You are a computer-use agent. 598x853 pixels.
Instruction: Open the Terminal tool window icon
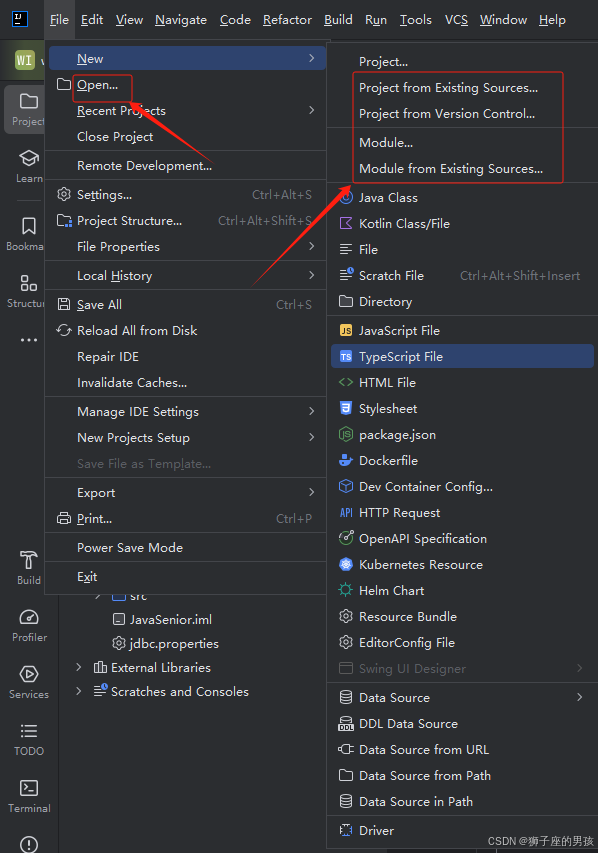pos(29,788)
